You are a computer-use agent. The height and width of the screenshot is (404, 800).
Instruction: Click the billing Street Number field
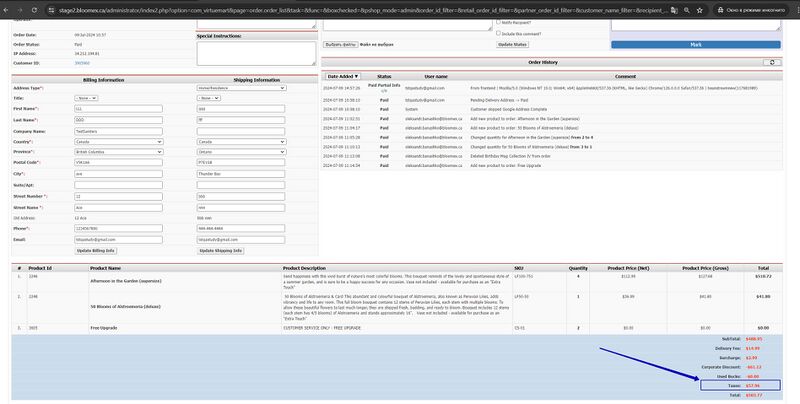(118, 196)
